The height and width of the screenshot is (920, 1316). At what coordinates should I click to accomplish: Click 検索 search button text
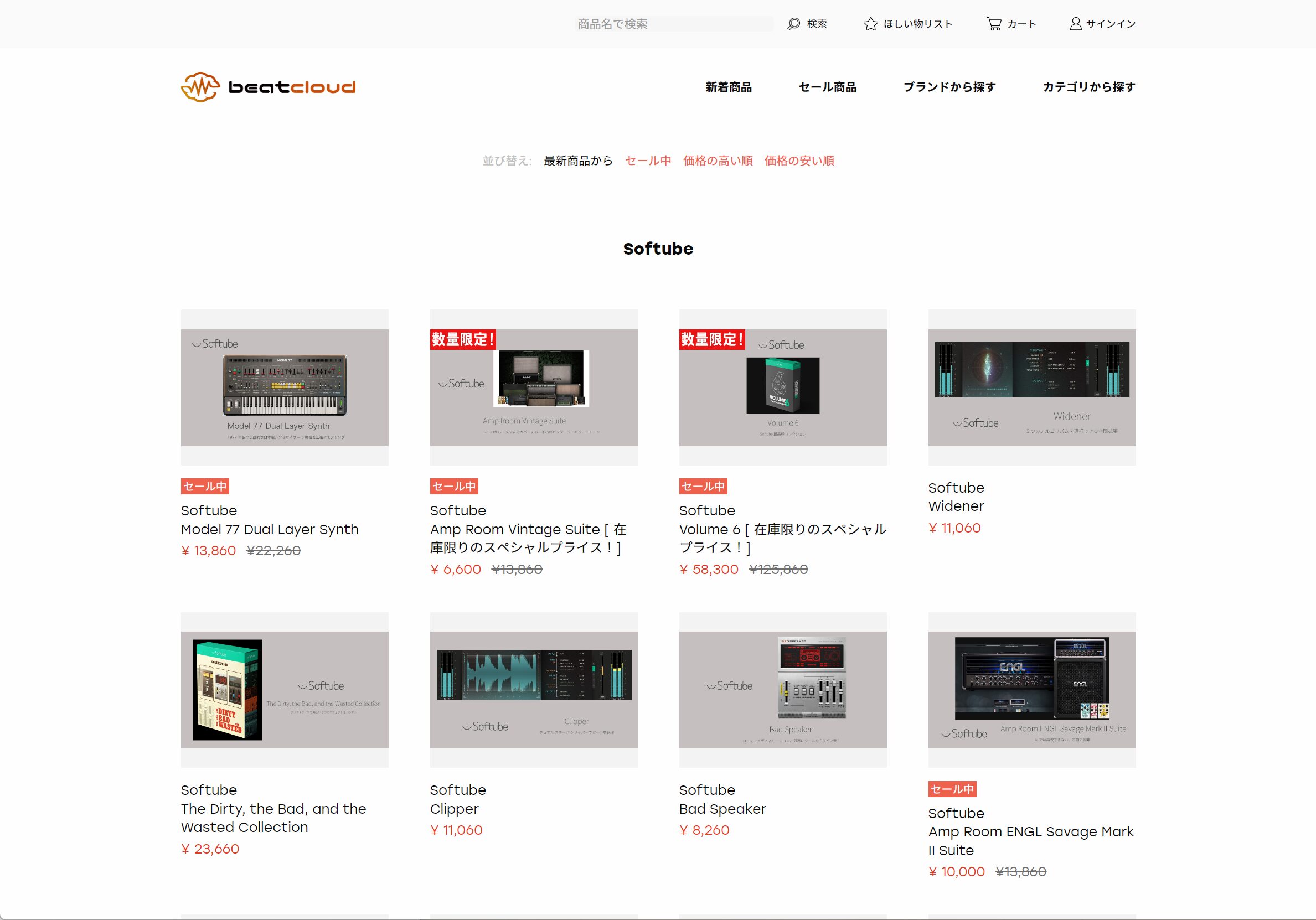coord(817,23)
